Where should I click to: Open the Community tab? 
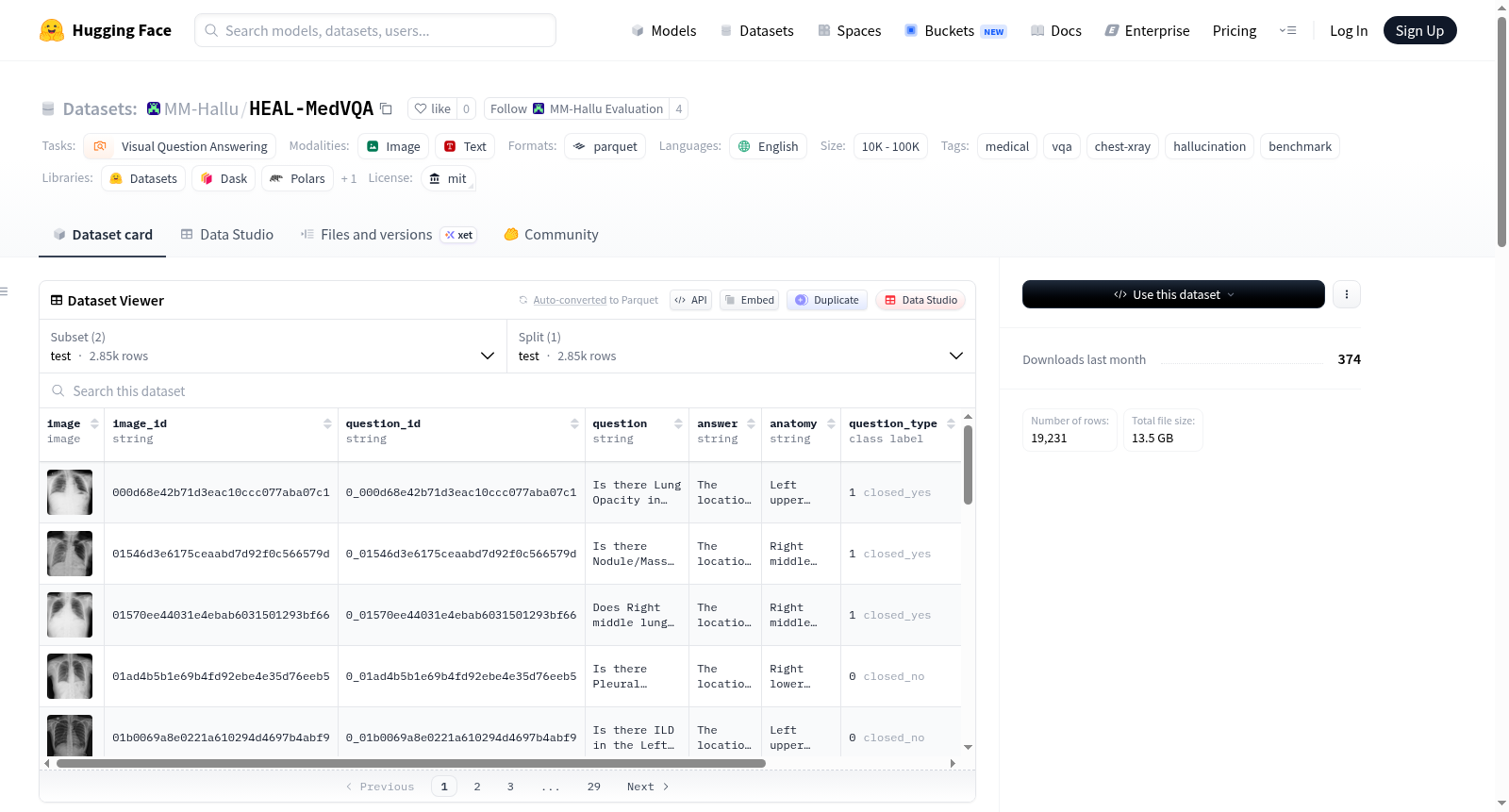click(x=551, y=235)
